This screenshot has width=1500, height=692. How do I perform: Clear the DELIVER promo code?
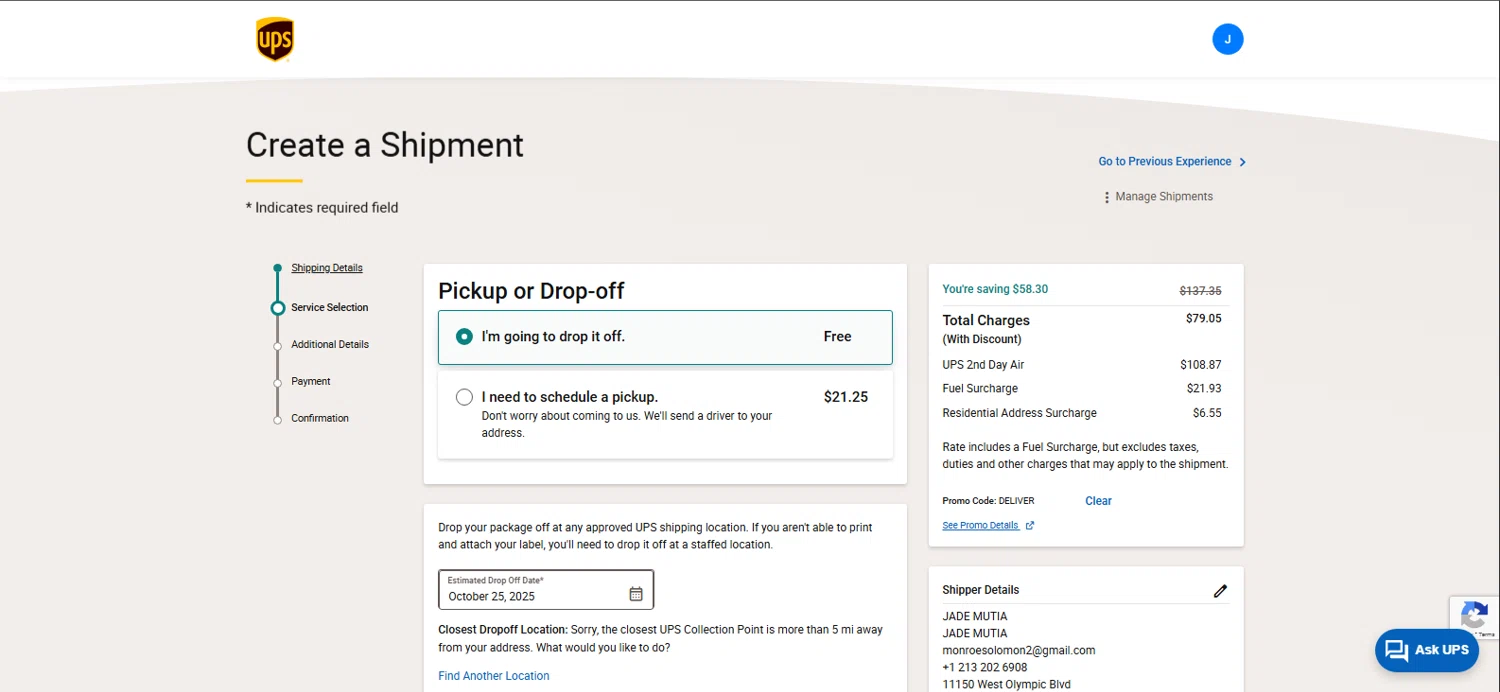pos(1098,501)
